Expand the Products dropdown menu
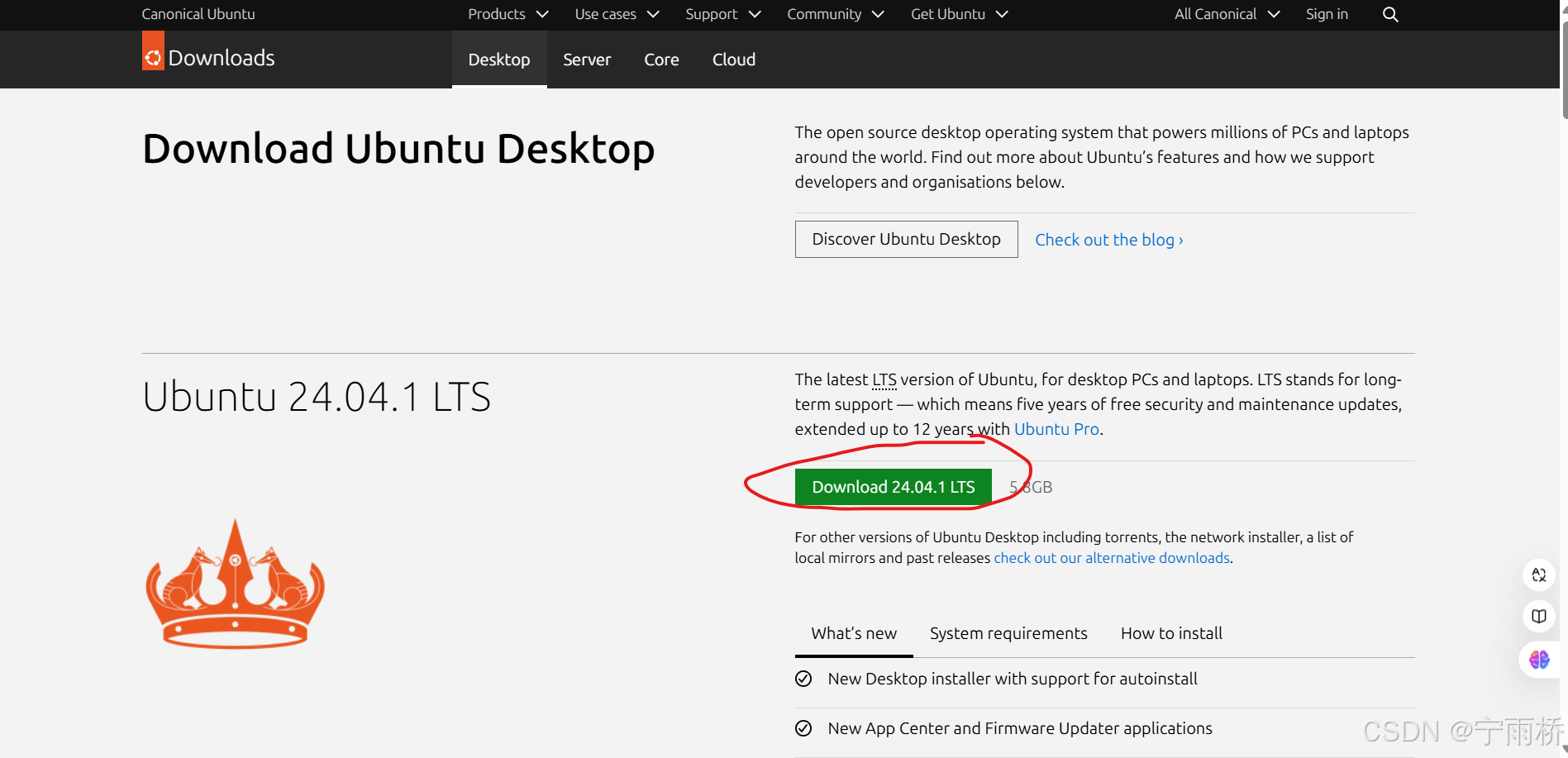 508,14
